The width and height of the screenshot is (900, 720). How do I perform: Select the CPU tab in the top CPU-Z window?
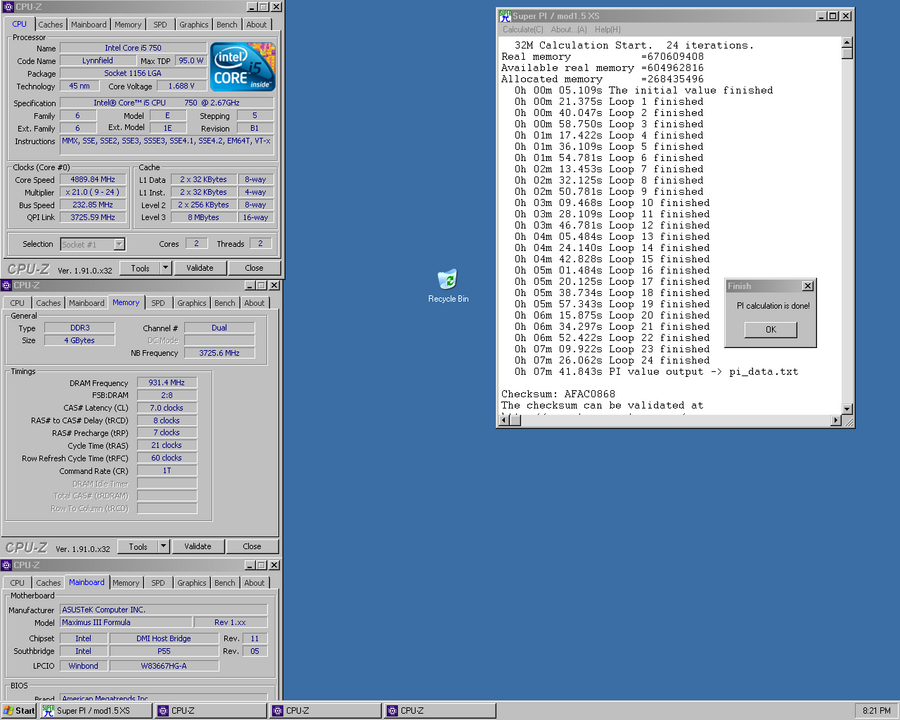coord(20,24)
